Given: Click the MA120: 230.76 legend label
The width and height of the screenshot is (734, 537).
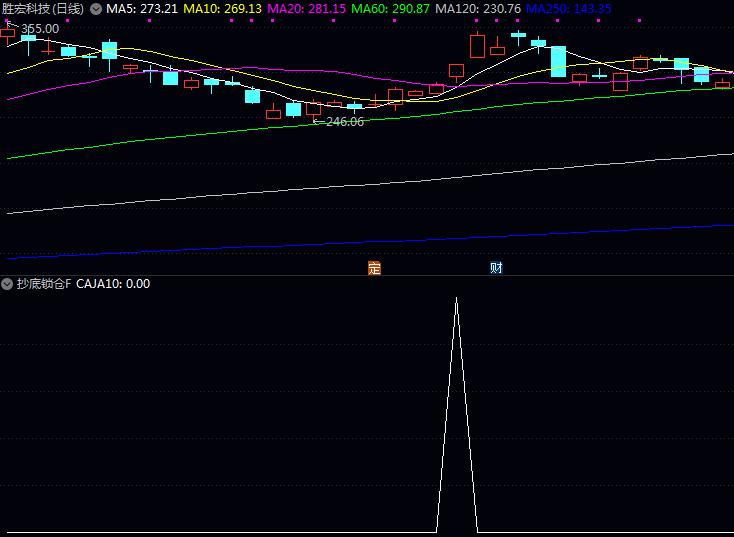Looking at the screenshot, I should (x=477, y=8).
